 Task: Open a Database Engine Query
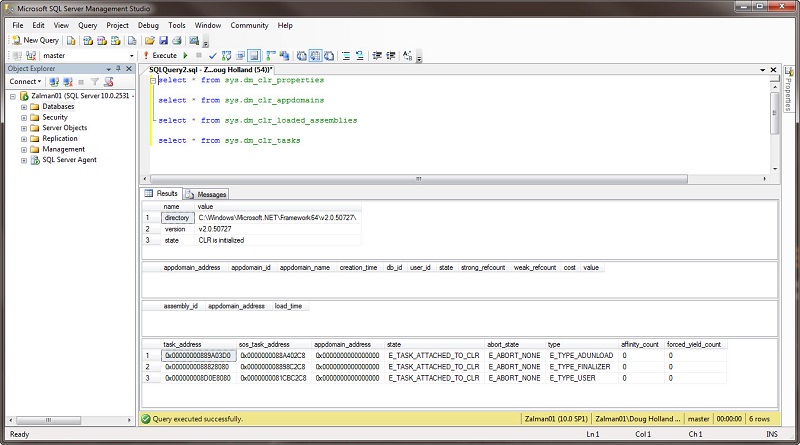[x=71, y=40]
